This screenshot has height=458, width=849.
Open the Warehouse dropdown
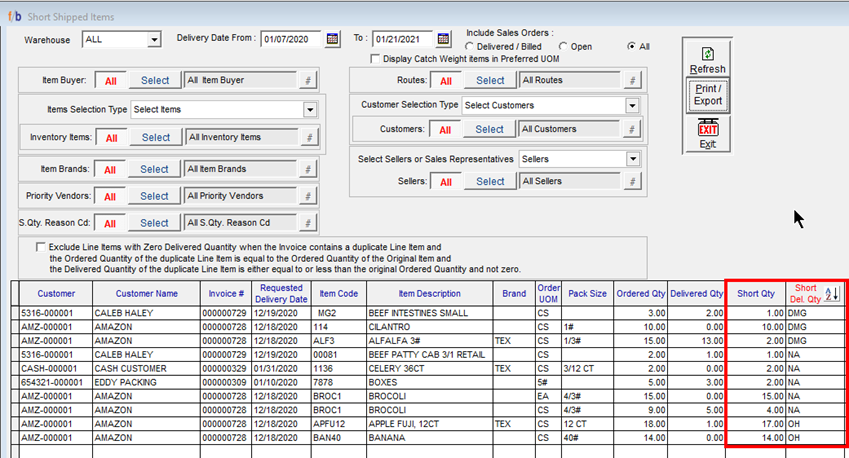click(x=154, y=39)
